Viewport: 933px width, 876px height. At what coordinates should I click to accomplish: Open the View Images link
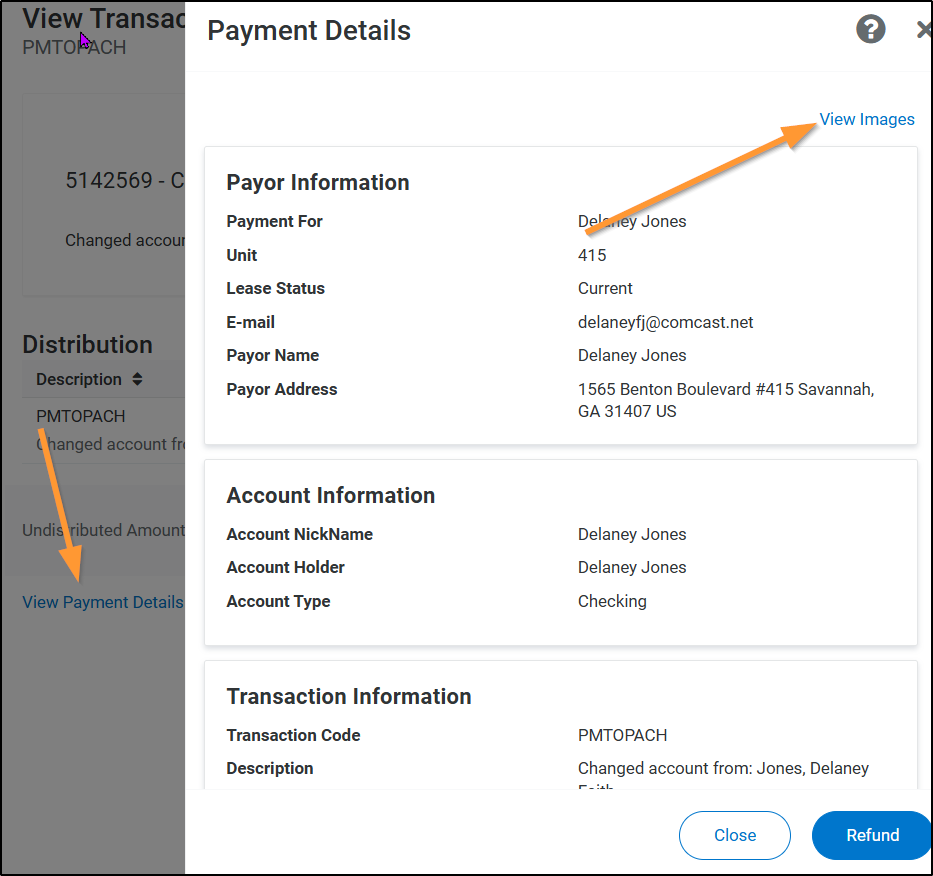tap(866, 120)
